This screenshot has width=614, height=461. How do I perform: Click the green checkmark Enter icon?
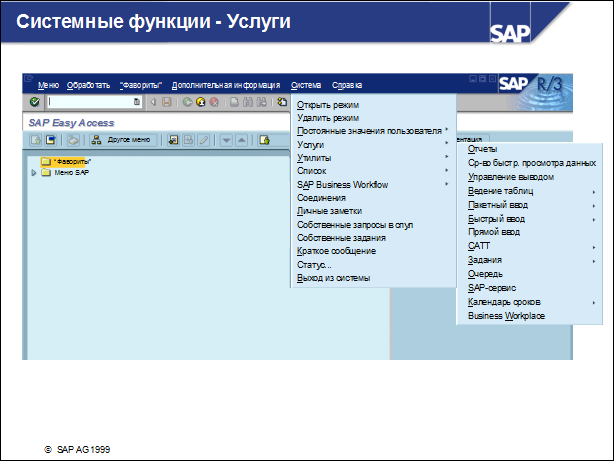tap(35, 102)
